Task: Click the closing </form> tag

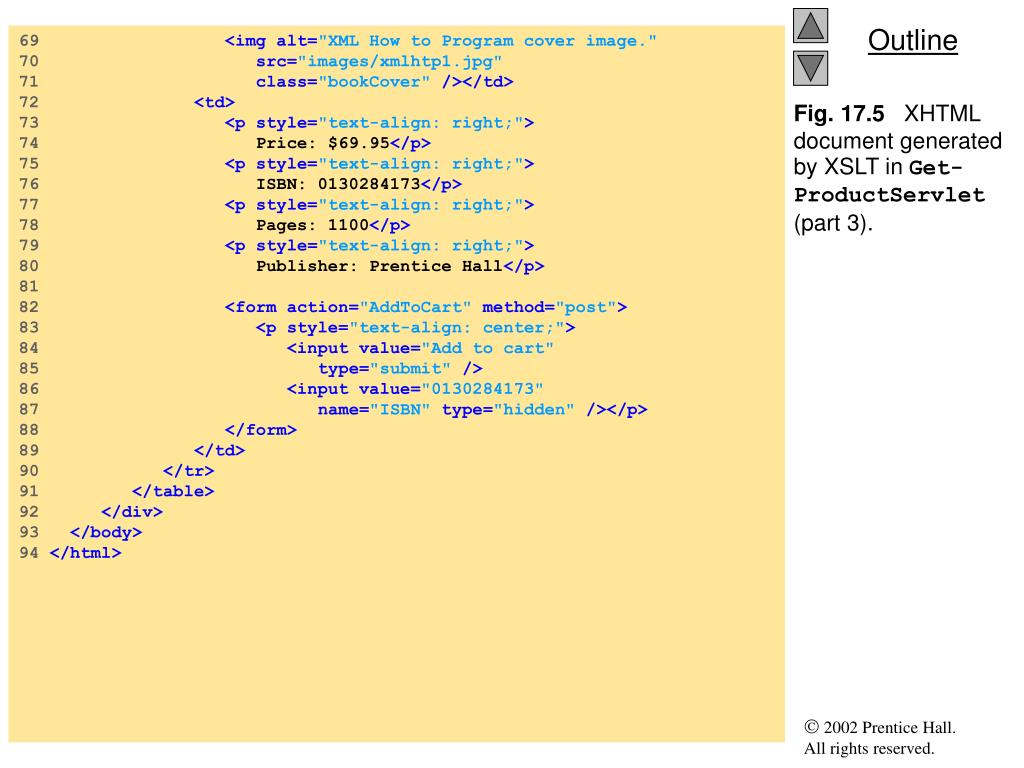Action: pyautogui.click(x=261, y=430)
